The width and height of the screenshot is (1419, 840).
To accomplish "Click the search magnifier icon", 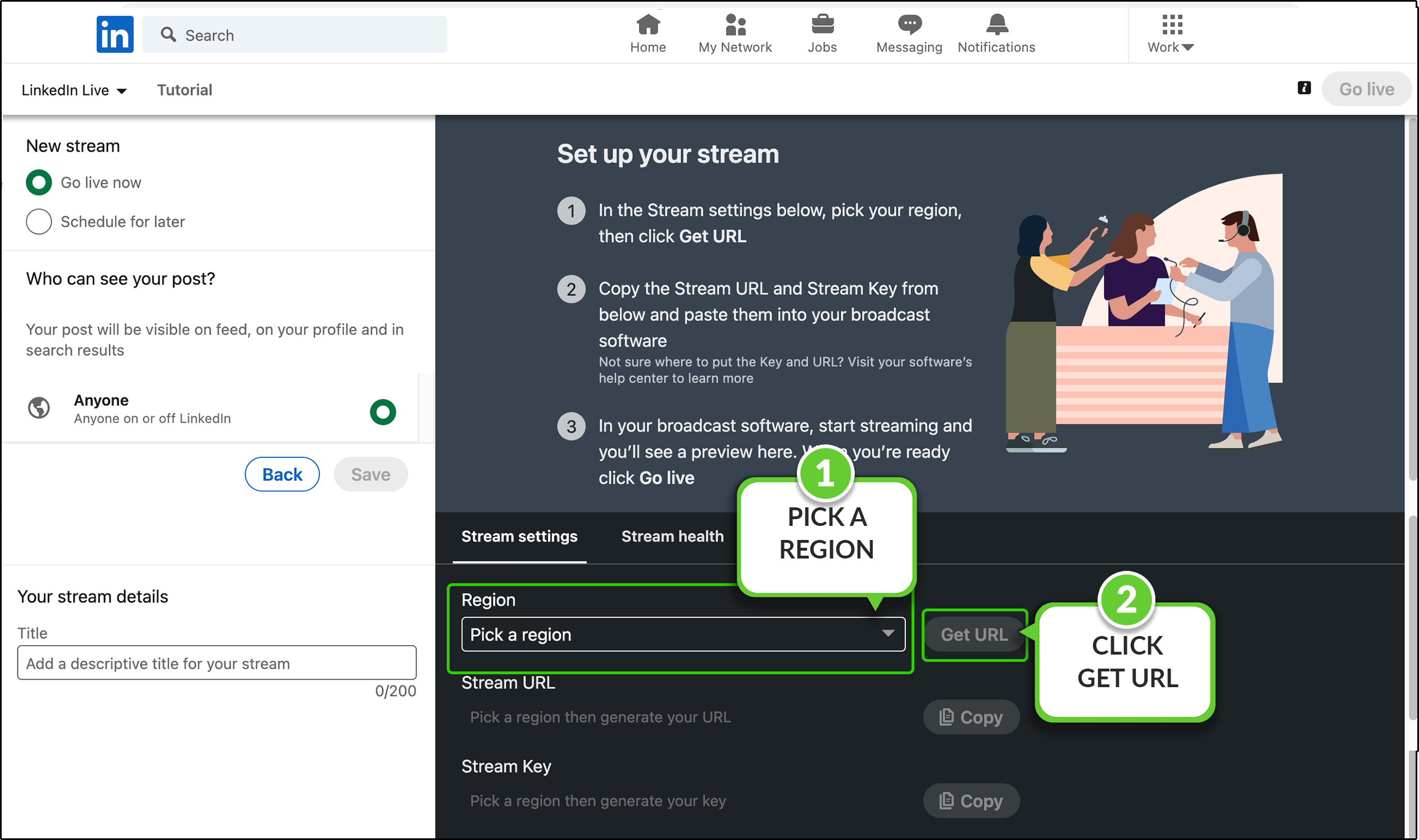I will point(168,34).
